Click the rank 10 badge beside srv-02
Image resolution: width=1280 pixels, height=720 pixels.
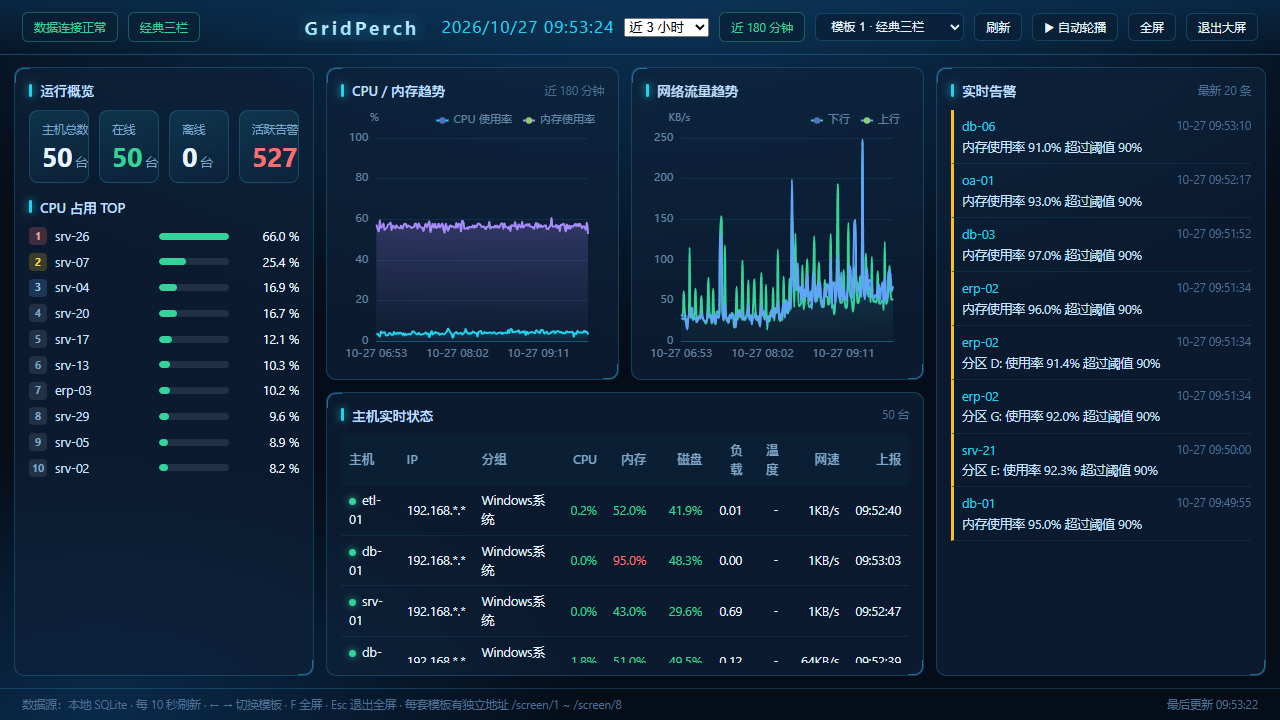click(x=38, y=467)
